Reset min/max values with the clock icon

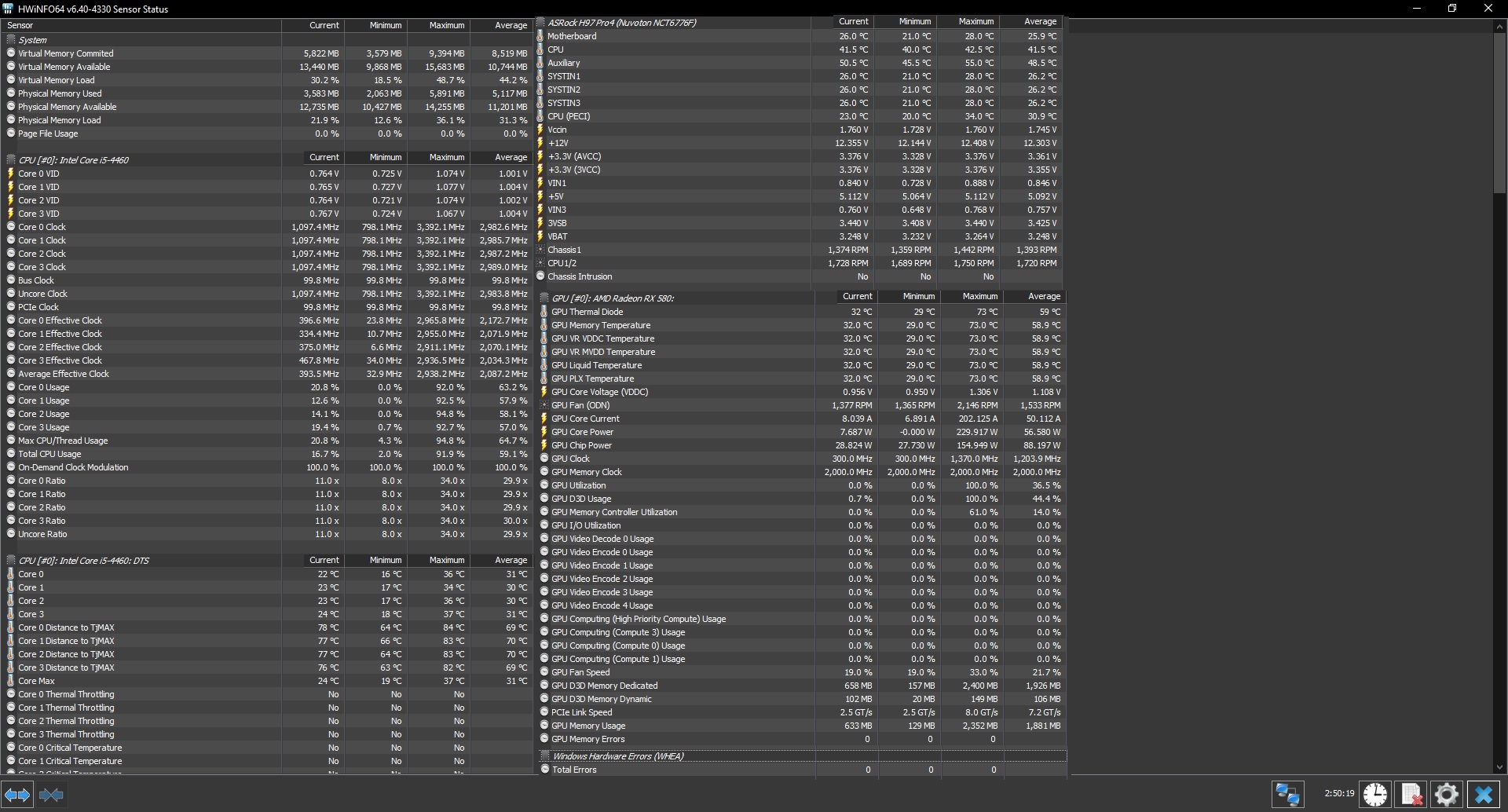click(1375, 795)
